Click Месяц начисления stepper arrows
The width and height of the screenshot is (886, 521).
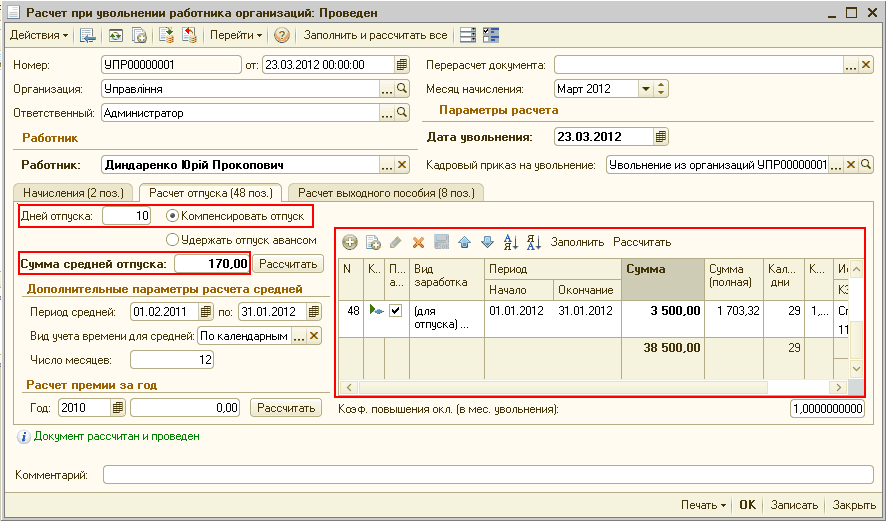pos(661,89)
